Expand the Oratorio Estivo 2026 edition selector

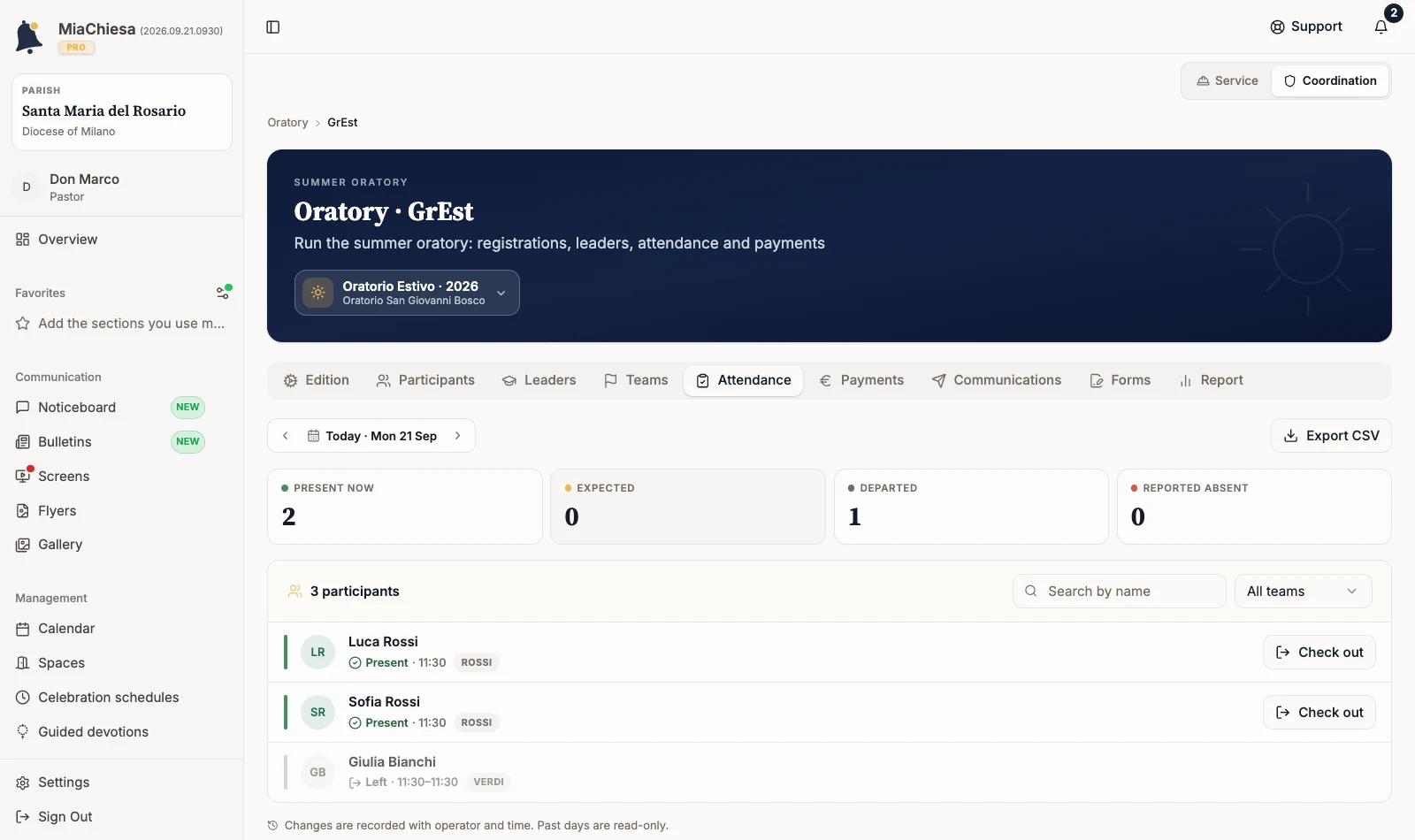point(407,293)
